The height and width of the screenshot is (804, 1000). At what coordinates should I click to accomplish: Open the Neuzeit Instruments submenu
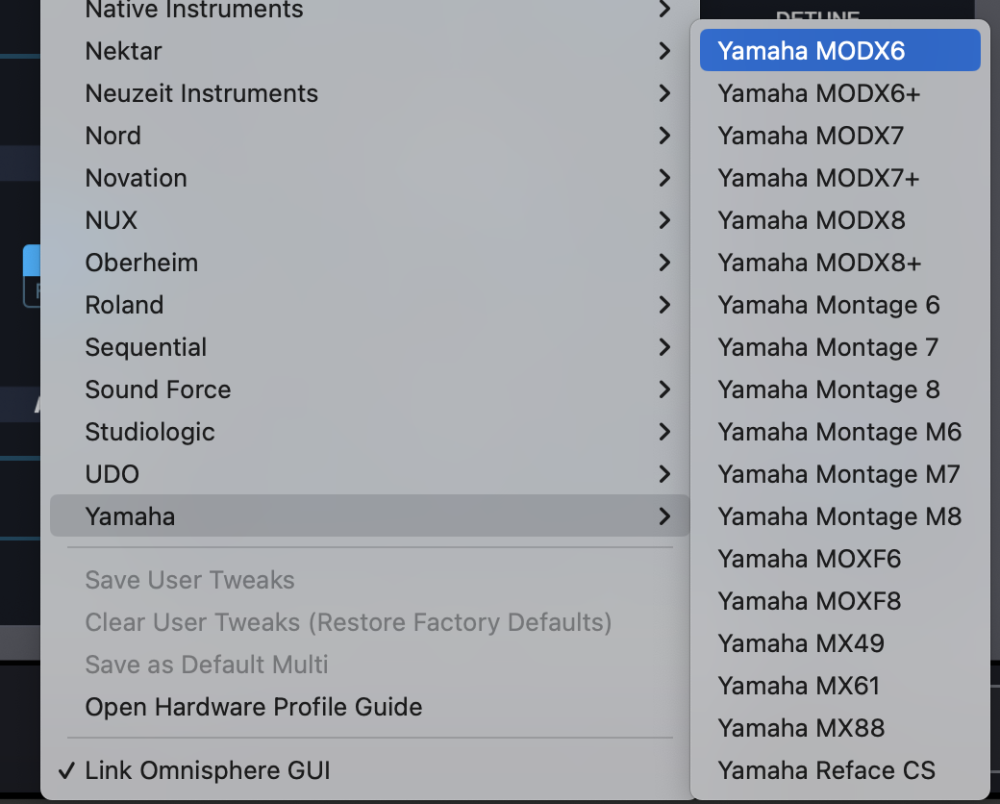(201, 94)
